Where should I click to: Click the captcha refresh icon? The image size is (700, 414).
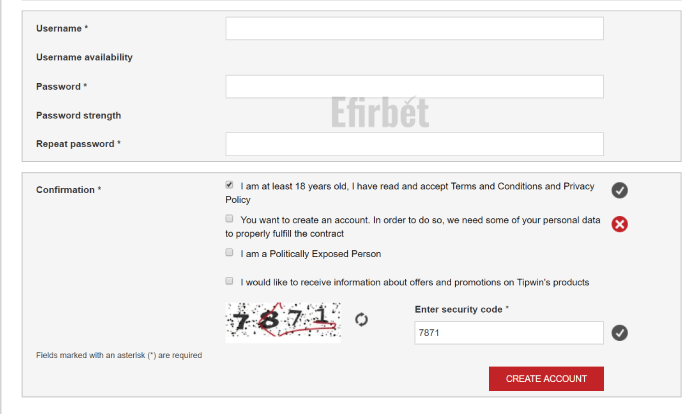pos(361,320)
